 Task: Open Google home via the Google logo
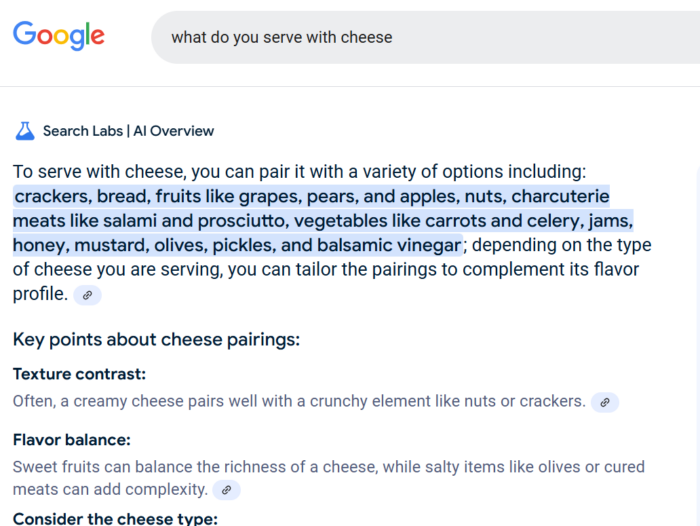58,36
